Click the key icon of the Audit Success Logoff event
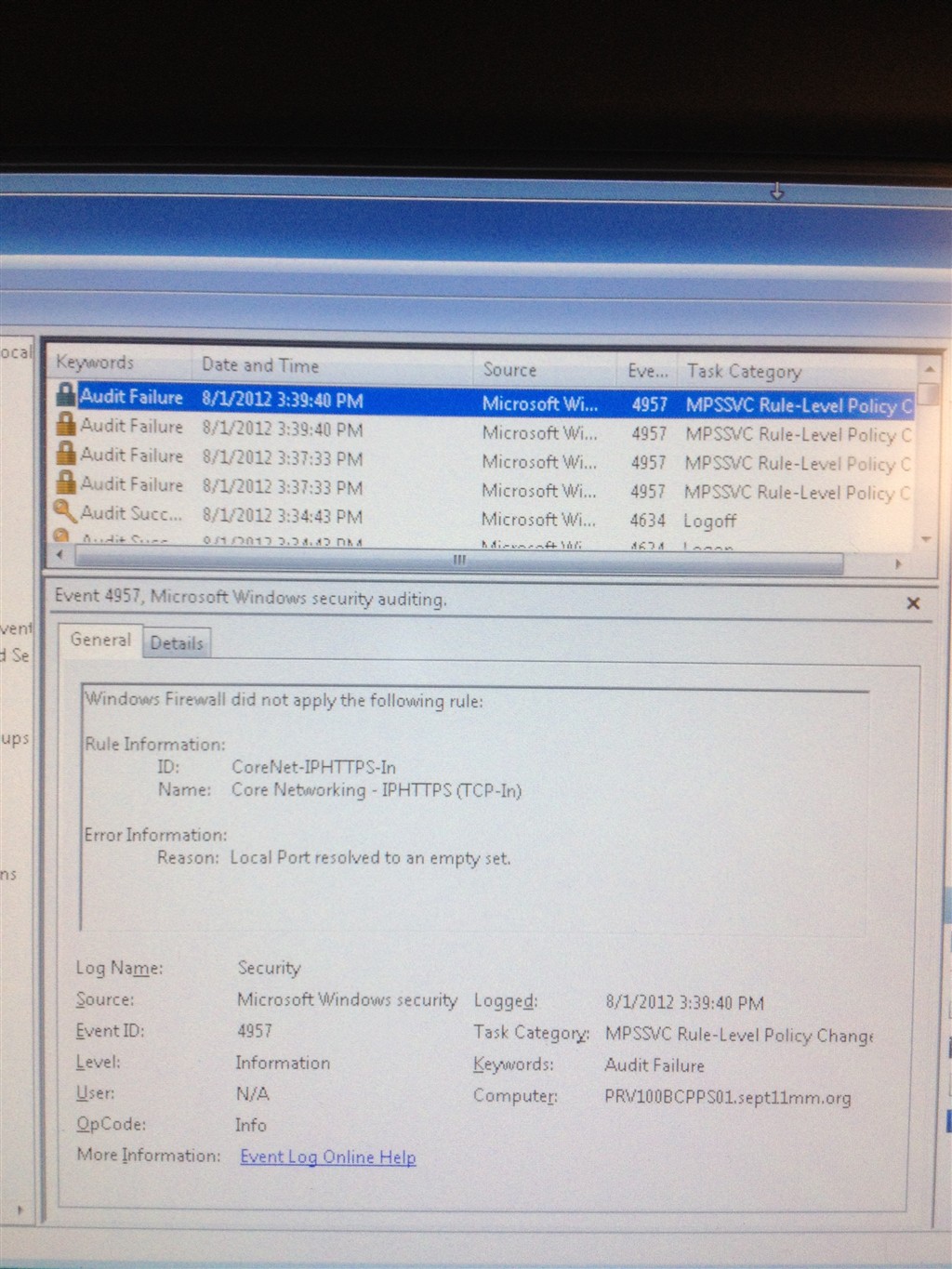 point(63,511)
